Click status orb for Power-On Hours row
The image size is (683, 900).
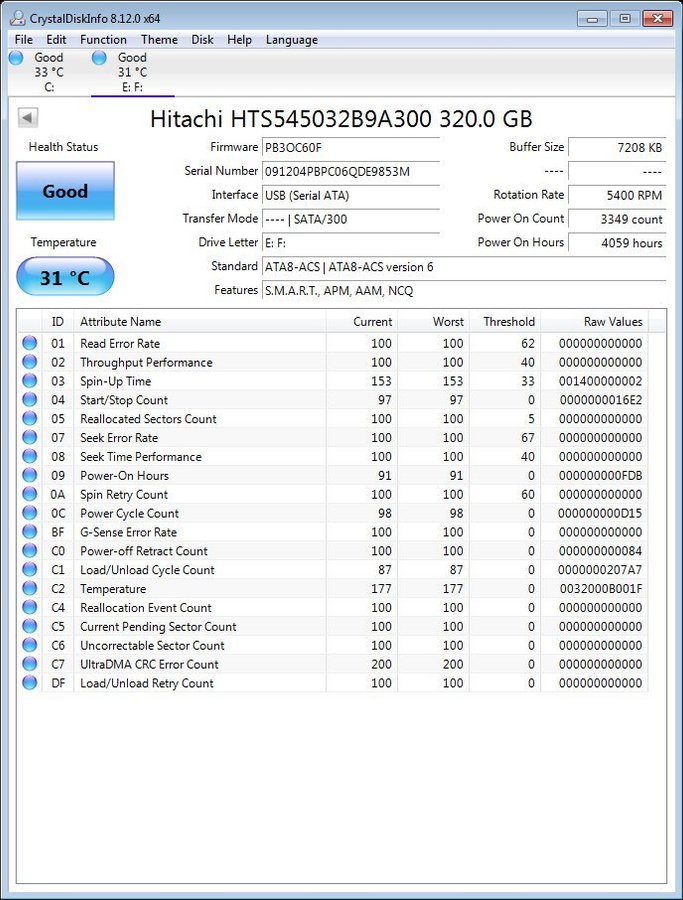click(x=29, y=476)
